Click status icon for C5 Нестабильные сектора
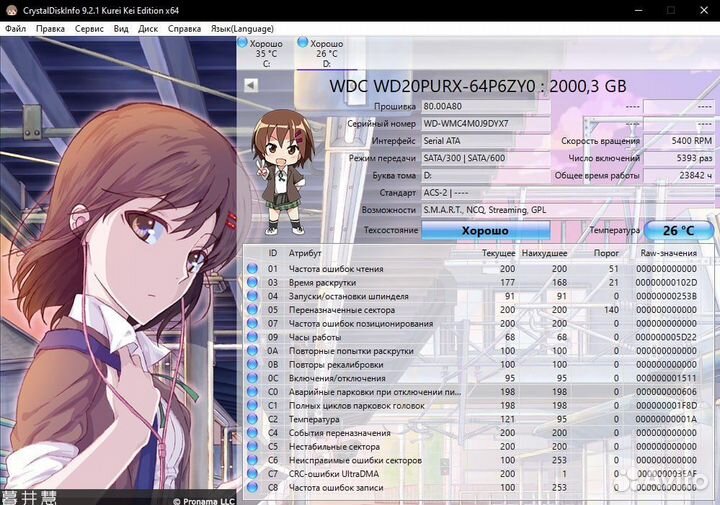 coord(252,446)
